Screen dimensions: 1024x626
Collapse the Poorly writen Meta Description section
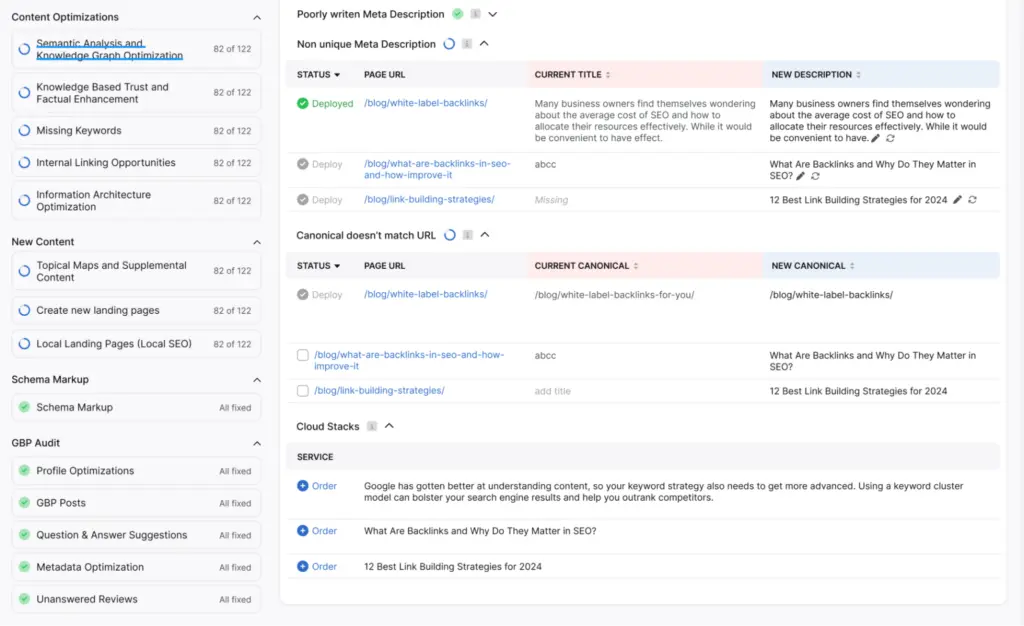click(x=492, y=15)
